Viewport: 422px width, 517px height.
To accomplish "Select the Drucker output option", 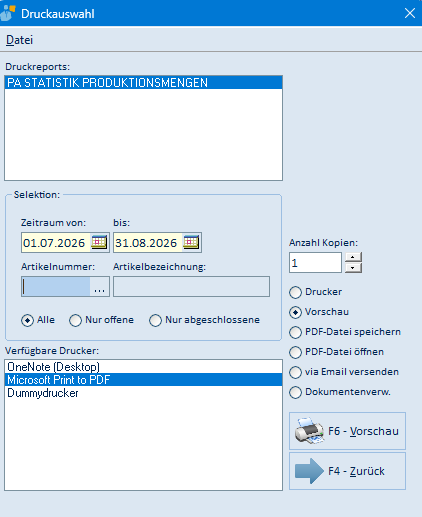I will pos(295,292).
